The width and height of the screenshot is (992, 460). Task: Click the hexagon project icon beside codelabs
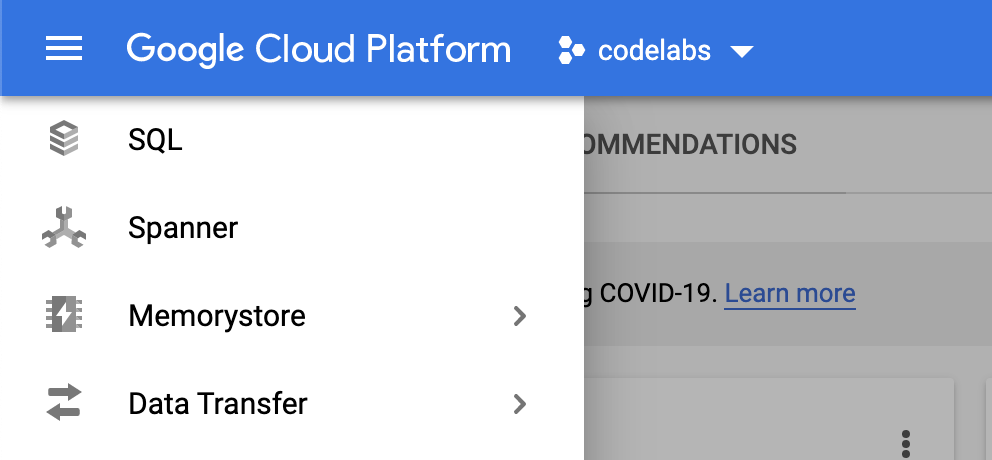tap(571, 49)
